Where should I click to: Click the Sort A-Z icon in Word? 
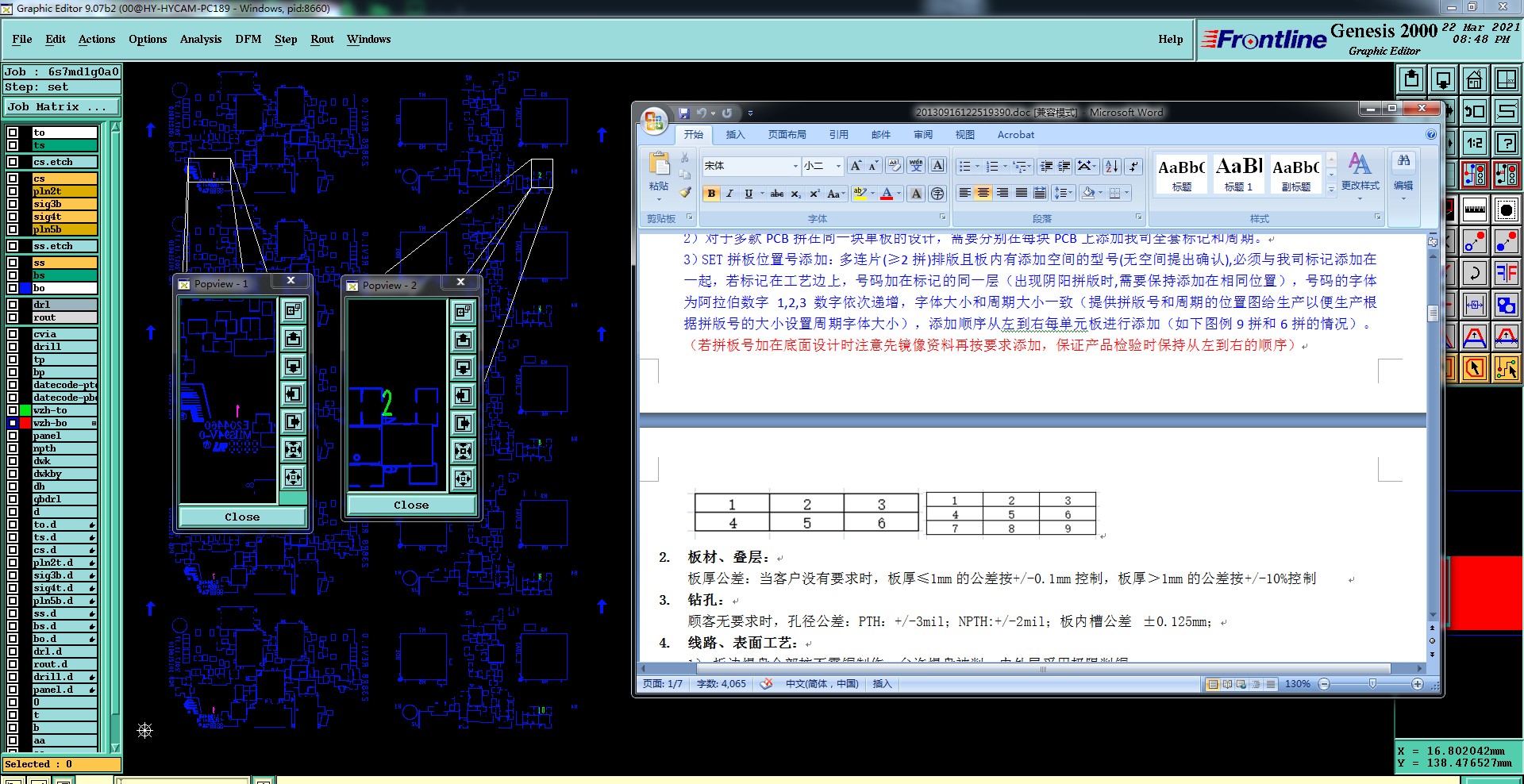point(1112,166)
